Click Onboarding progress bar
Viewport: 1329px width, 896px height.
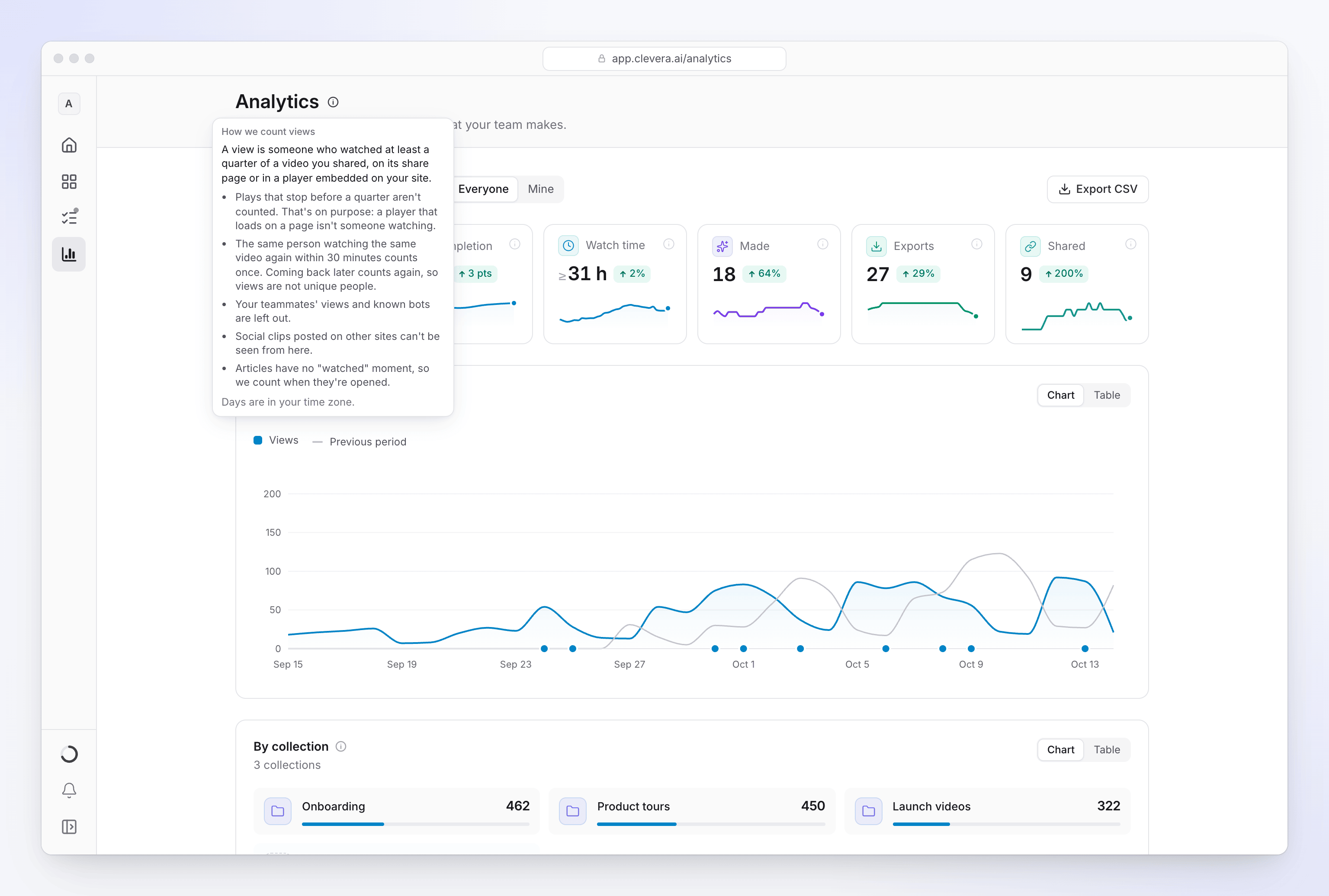coord(416,824)
